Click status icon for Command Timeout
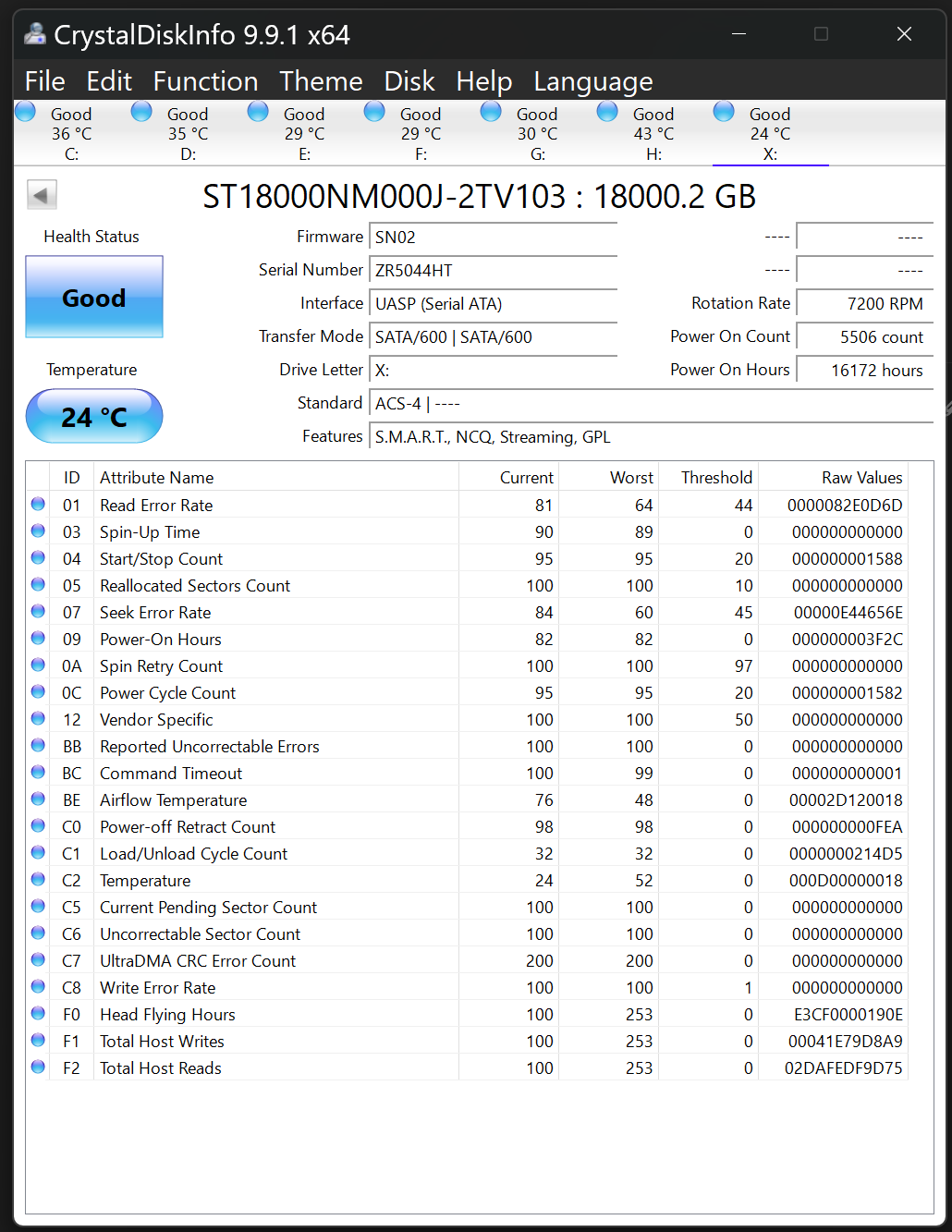The height and width of the screenshot is (1232, 952). (38, 772)
